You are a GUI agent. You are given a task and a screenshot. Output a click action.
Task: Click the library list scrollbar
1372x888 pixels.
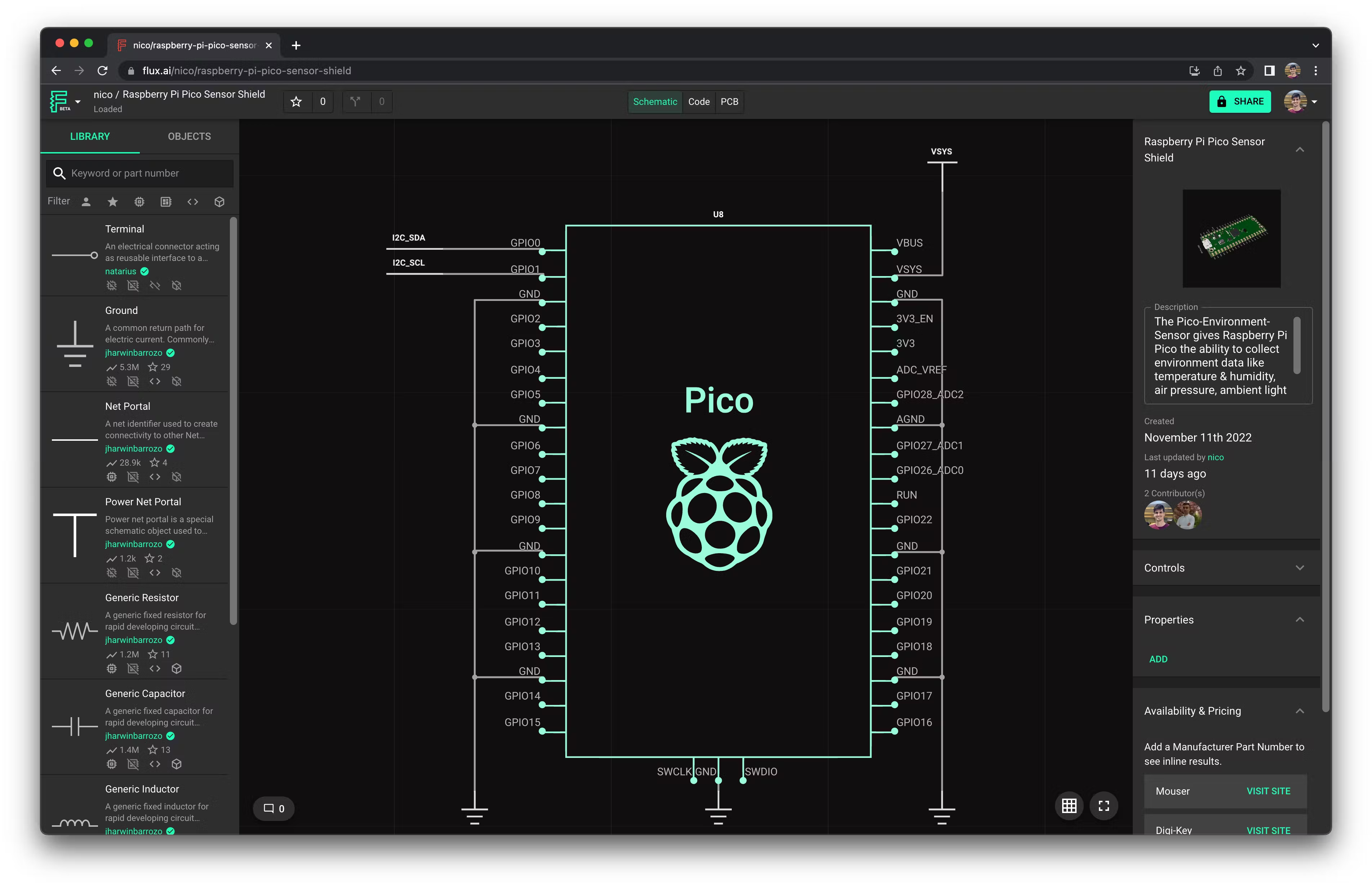pos(233,420)
